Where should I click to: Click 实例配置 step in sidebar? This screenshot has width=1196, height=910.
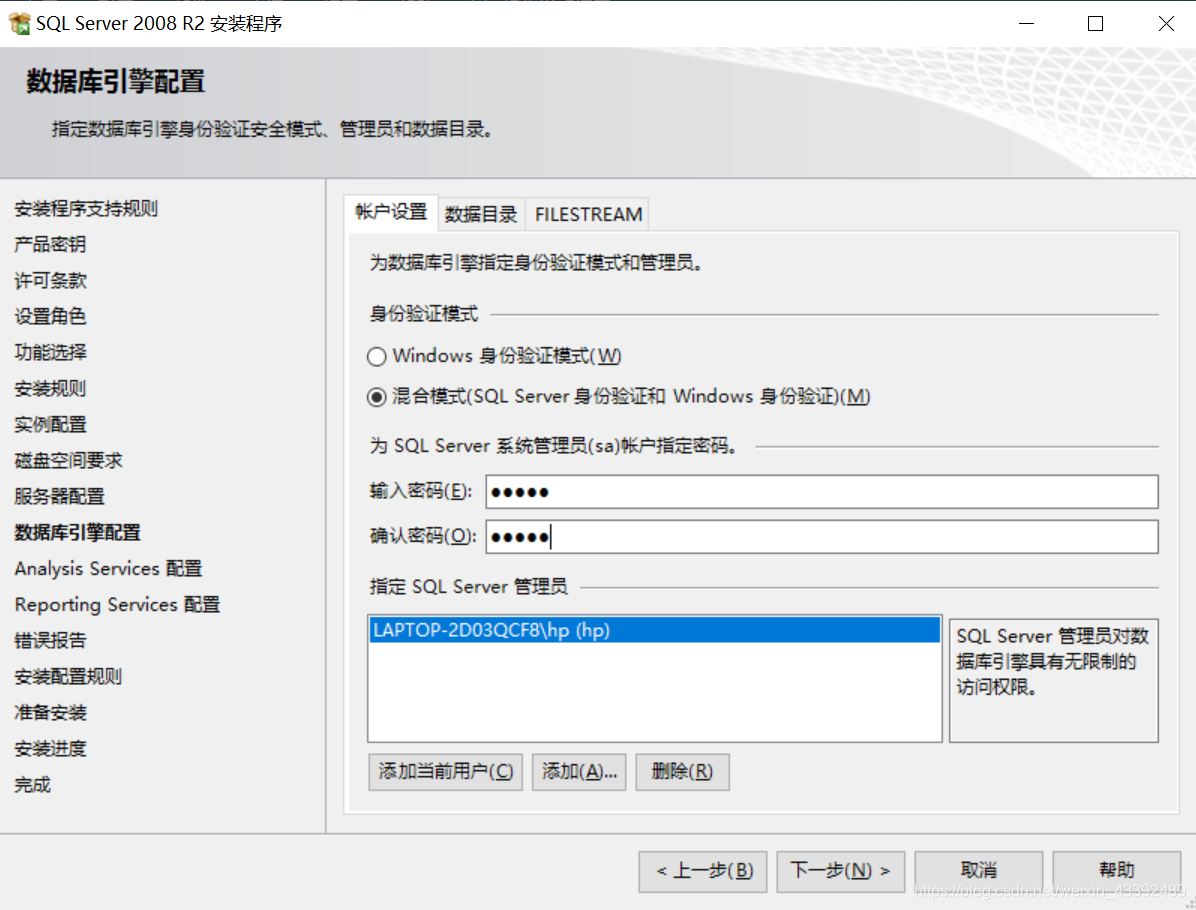[x=50, y=424]
